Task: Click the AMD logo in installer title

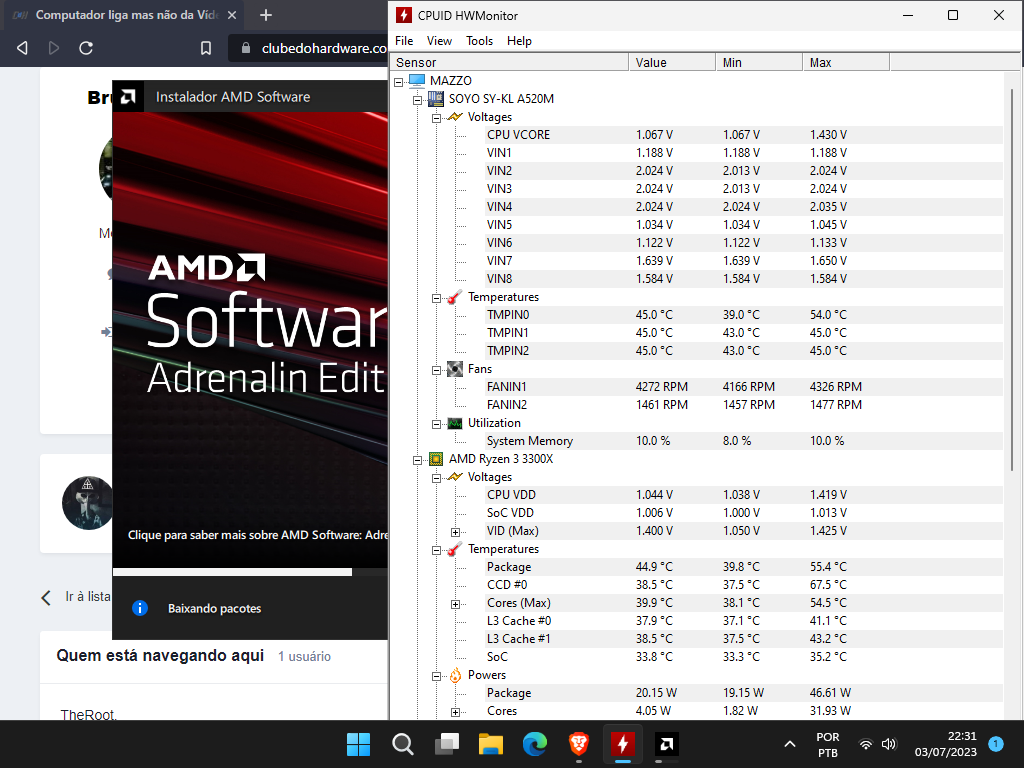Action: click(x=128, y=97)
